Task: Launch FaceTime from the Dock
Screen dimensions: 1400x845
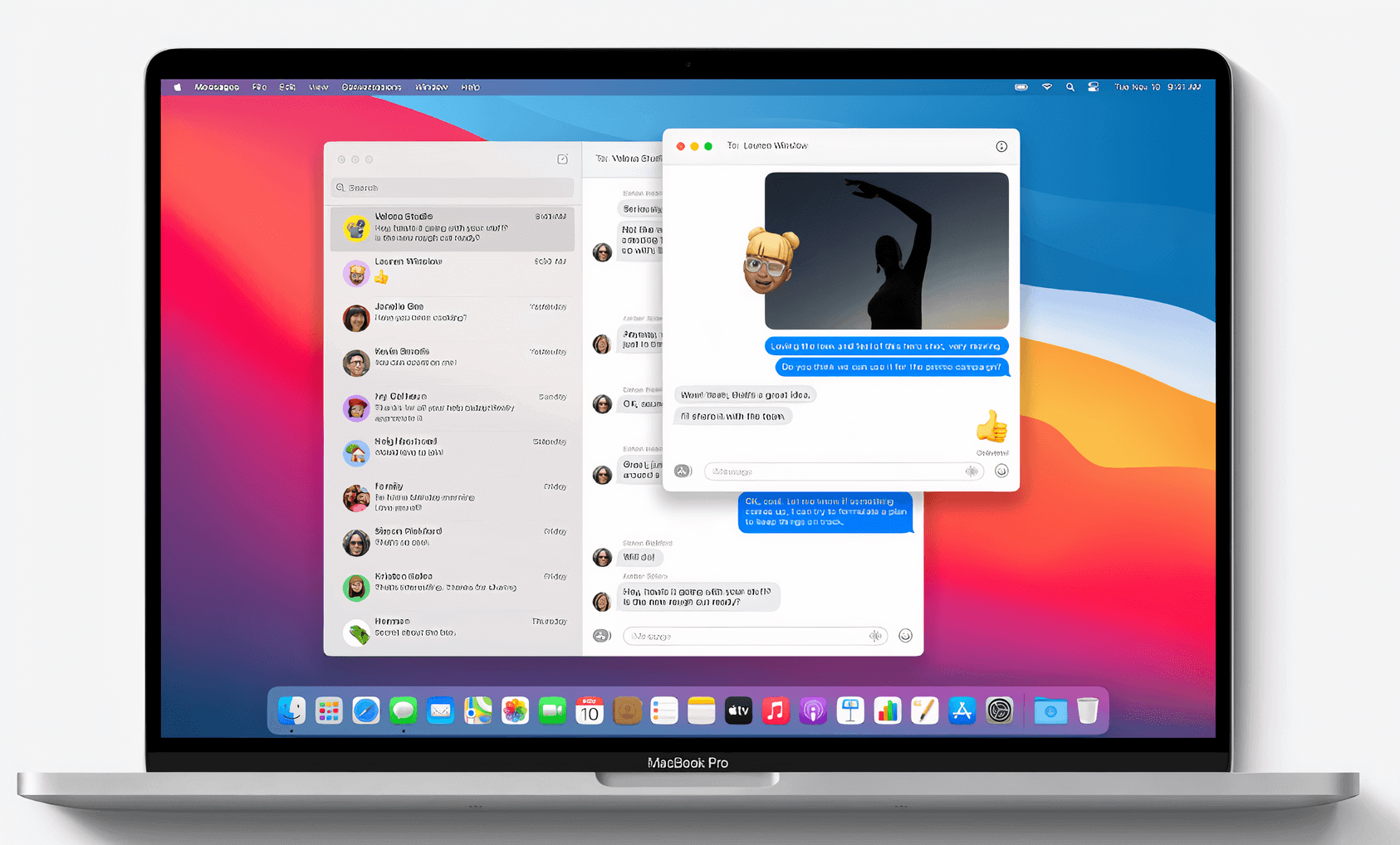Action: coord(552,711)
